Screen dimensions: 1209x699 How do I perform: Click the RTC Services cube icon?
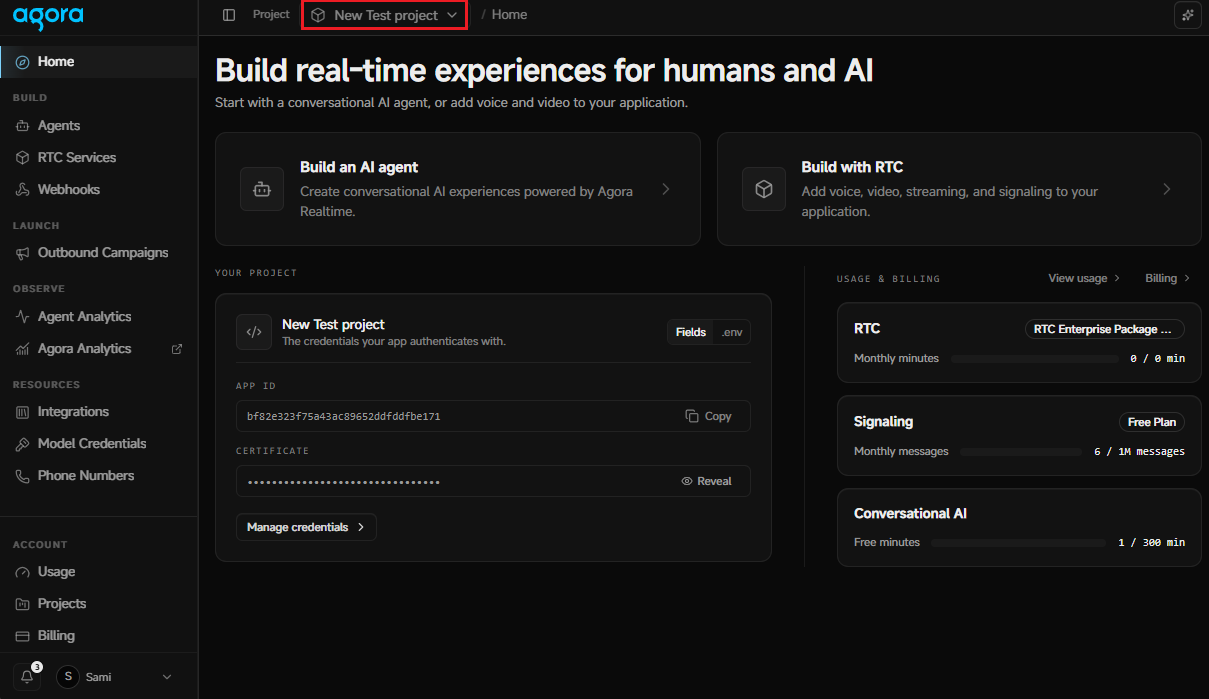(x=22, y=158)
